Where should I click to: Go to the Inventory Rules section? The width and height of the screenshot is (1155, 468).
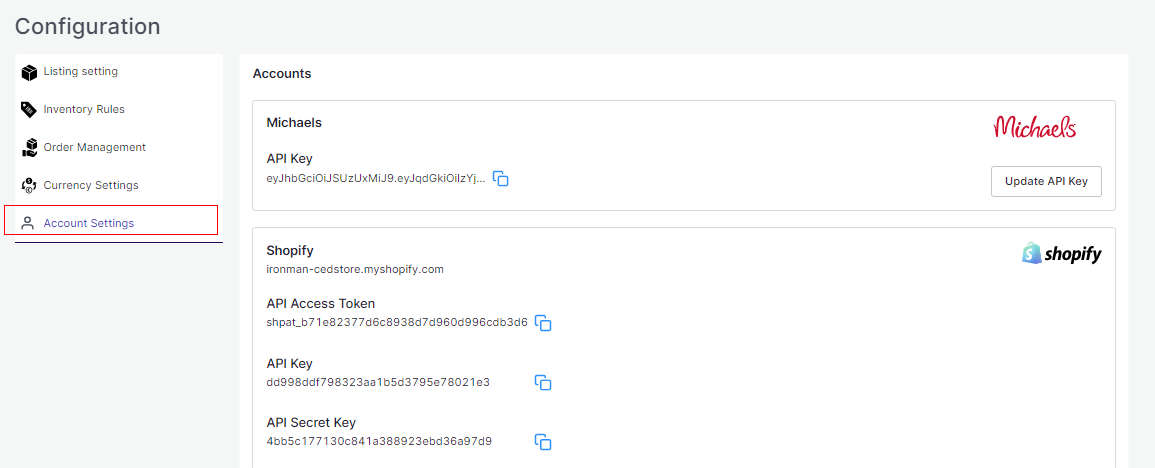(84, 110)
